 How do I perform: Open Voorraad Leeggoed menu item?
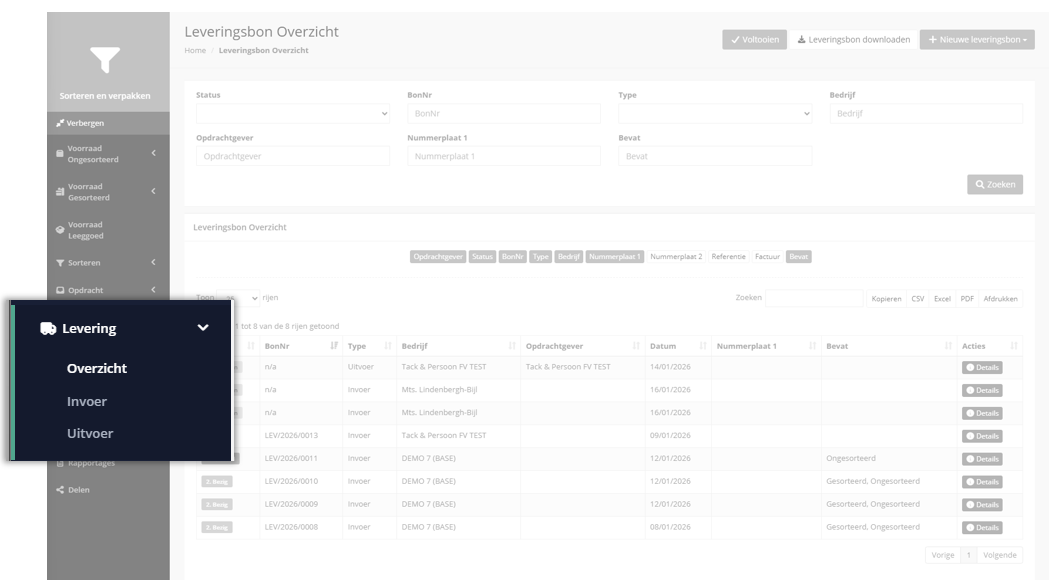pos(108,230)
